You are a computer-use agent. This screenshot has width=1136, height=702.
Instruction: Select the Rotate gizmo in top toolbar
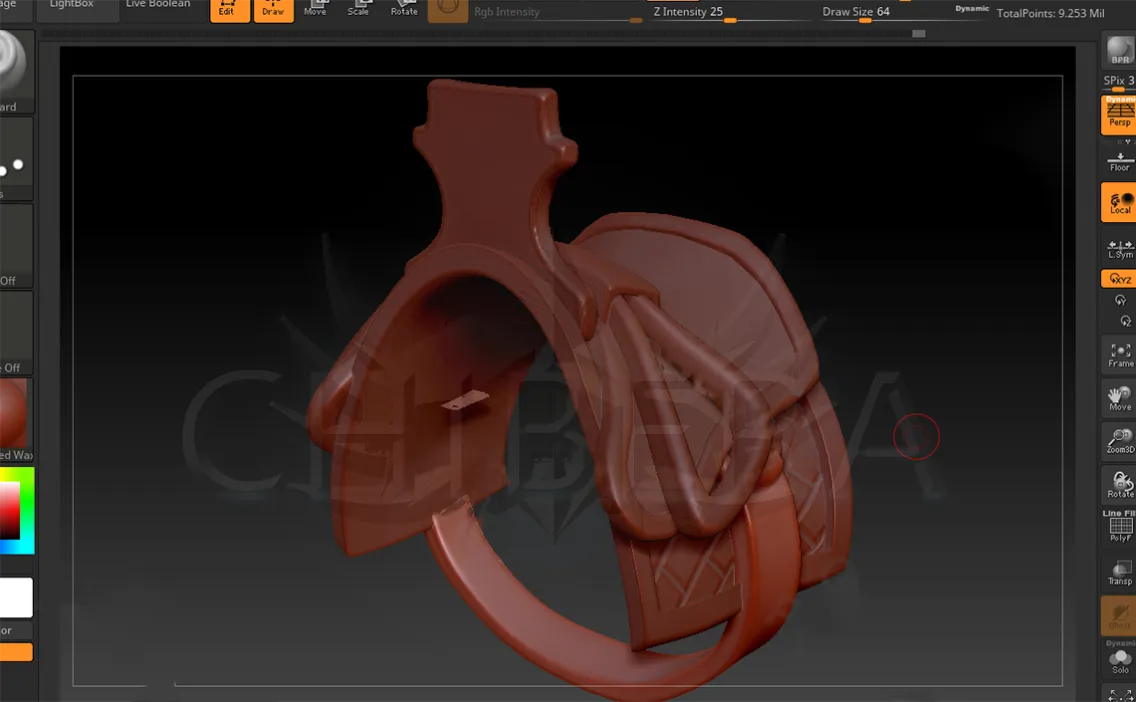tap(404, 9)
